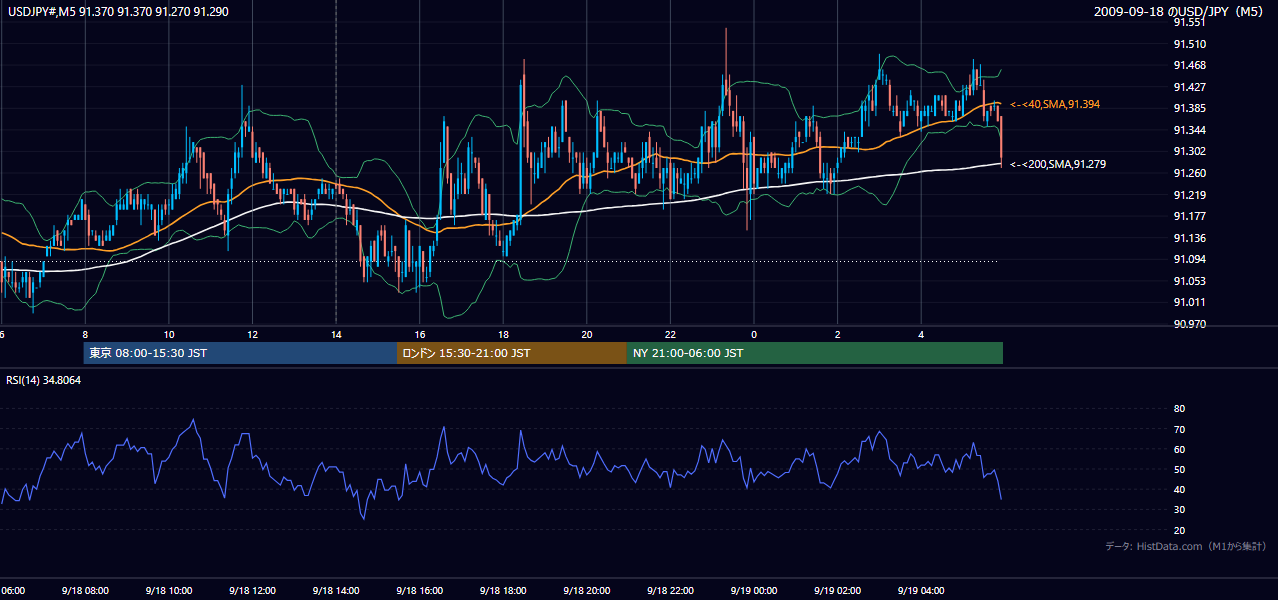This screenshot has width=1278, height=600.
Task: Click the 91.468 price axis label
Action: tap(1188, 66)
